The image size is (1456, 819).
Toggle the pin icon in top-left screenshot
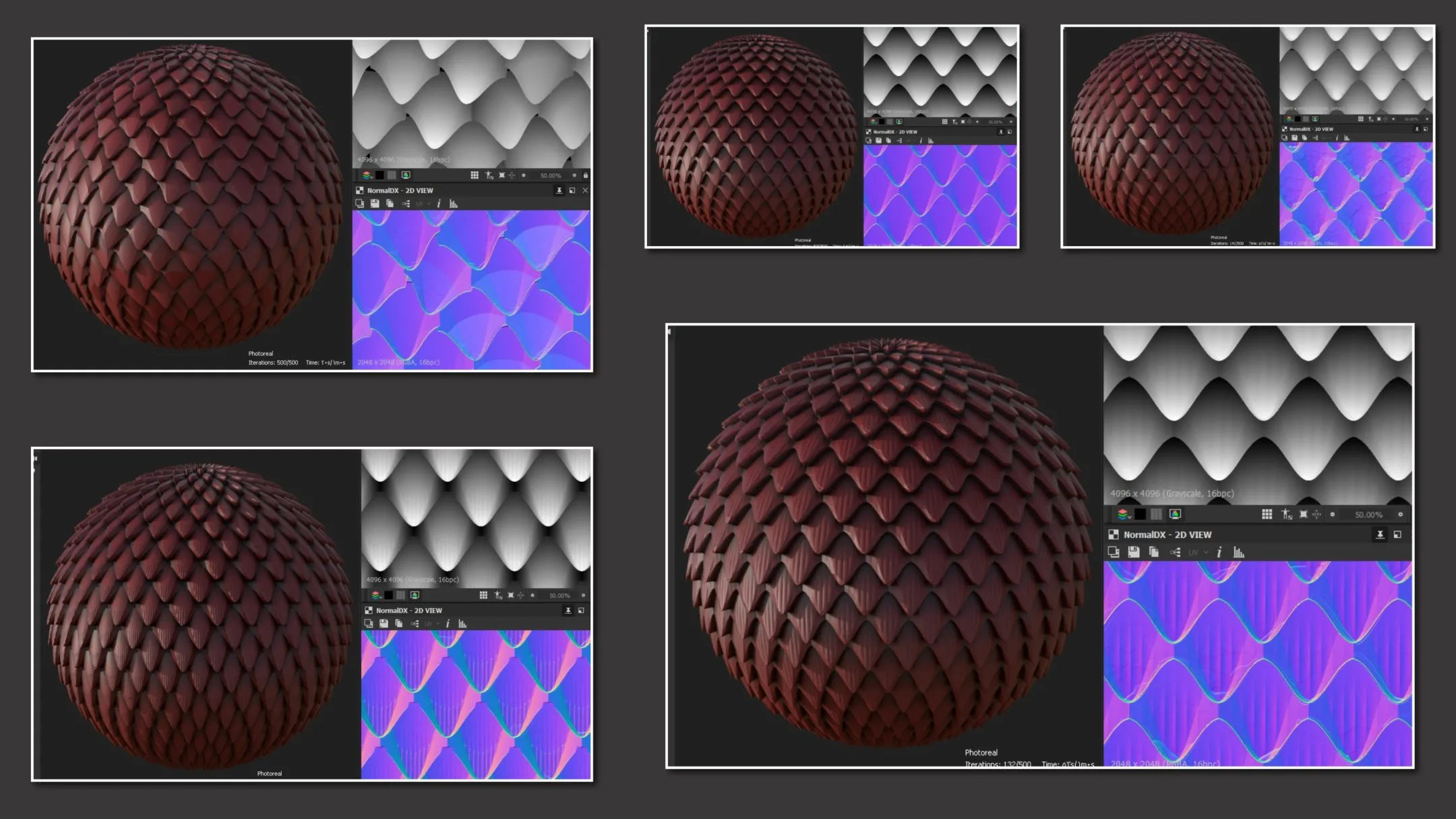[x=559, y=191]
